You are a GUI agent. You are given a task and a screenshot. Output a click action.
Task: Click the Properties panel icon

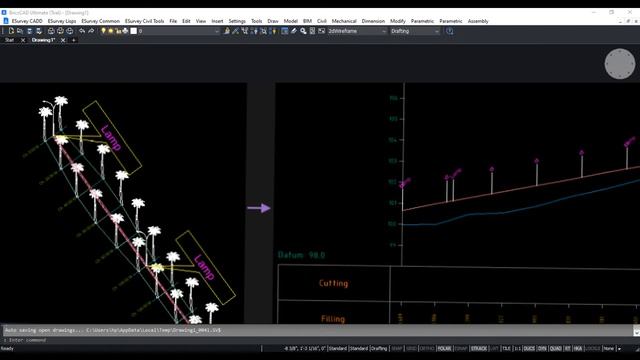[x=284, y=31]
